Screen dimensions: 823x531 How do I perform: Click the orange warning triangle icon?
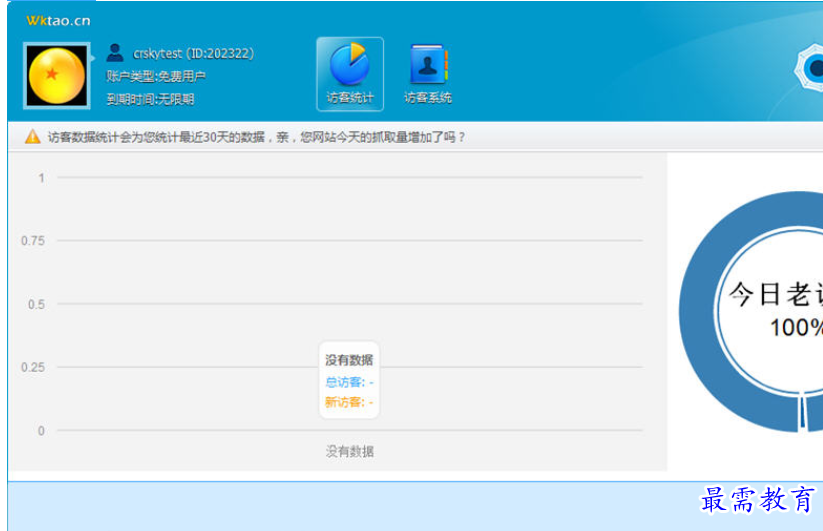33,137
